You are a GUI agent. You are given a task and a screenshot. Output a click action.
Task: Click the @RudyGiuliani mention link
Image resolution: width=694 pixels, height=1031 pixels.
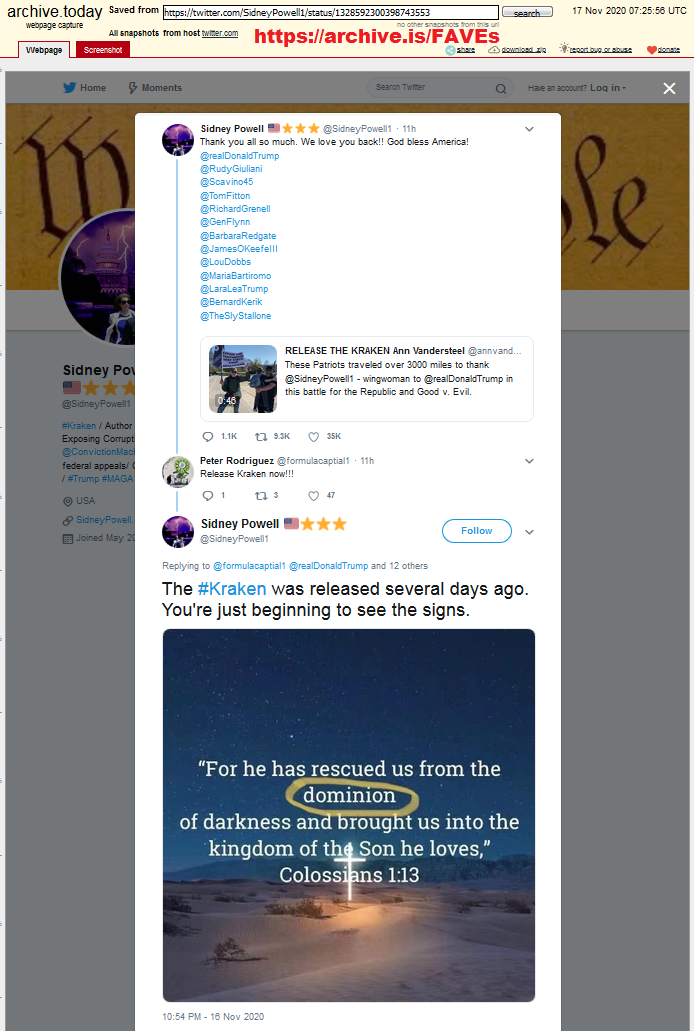pos(231,169)
